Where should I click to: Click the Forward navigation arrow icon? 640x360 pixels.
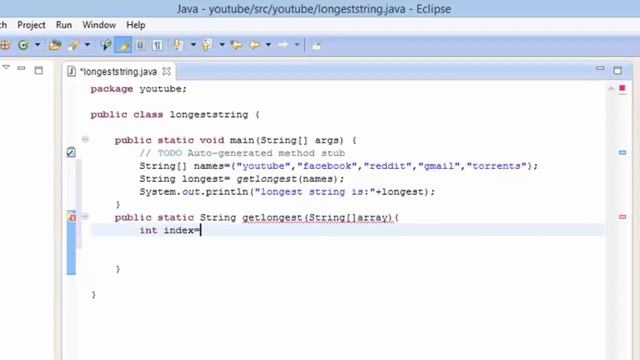(x=283, y=44)
